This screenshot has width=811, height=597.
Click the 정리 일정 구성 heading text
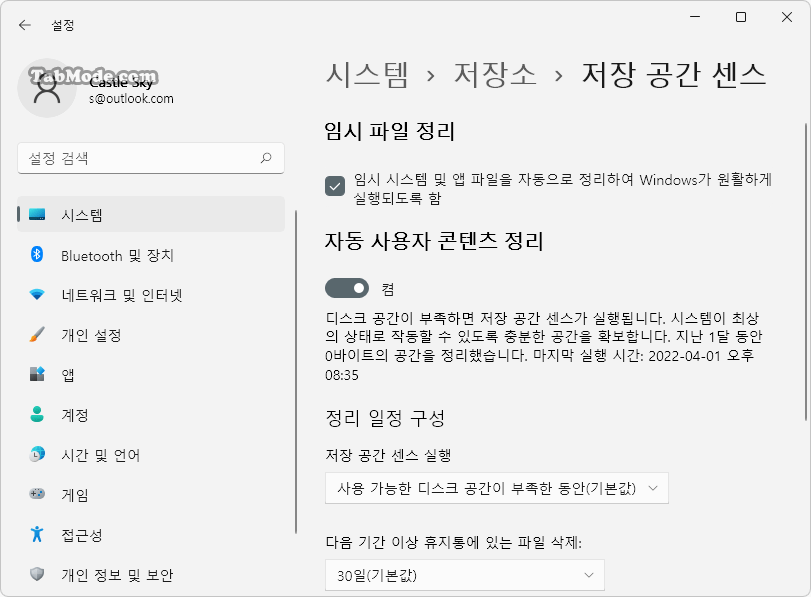tap(385, 418)
